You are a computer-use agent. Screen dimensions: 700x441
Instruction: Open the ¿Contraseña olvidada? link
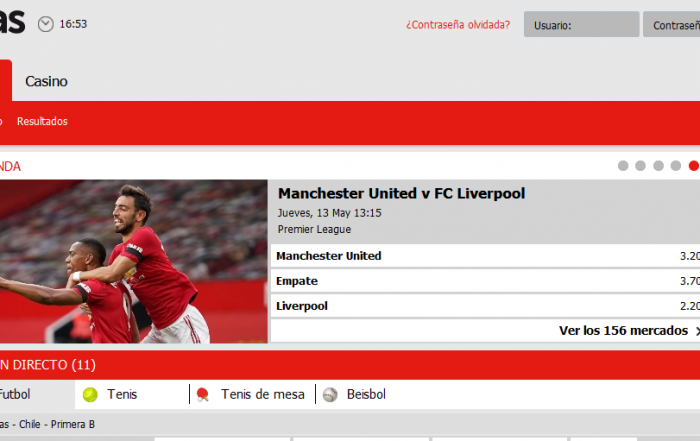tap(458, 25)
